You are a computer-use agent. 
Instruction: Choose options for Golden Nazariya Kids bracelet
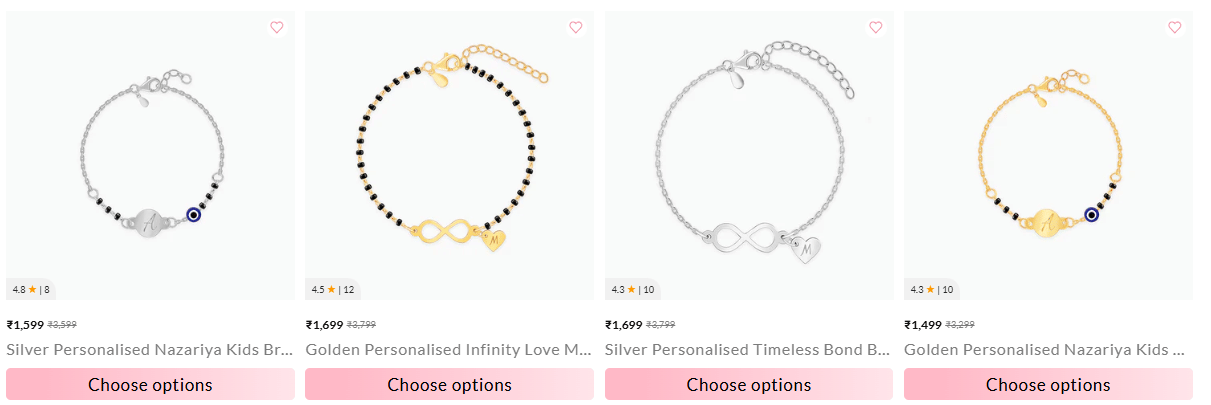[x=1048, y=385]
